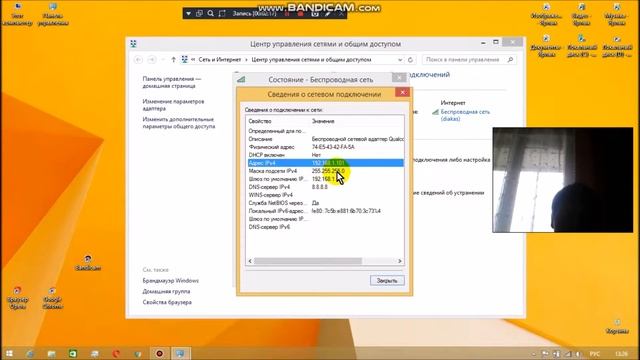Select the highlighted 'Адрес IPv4' row

coord(325,163)
